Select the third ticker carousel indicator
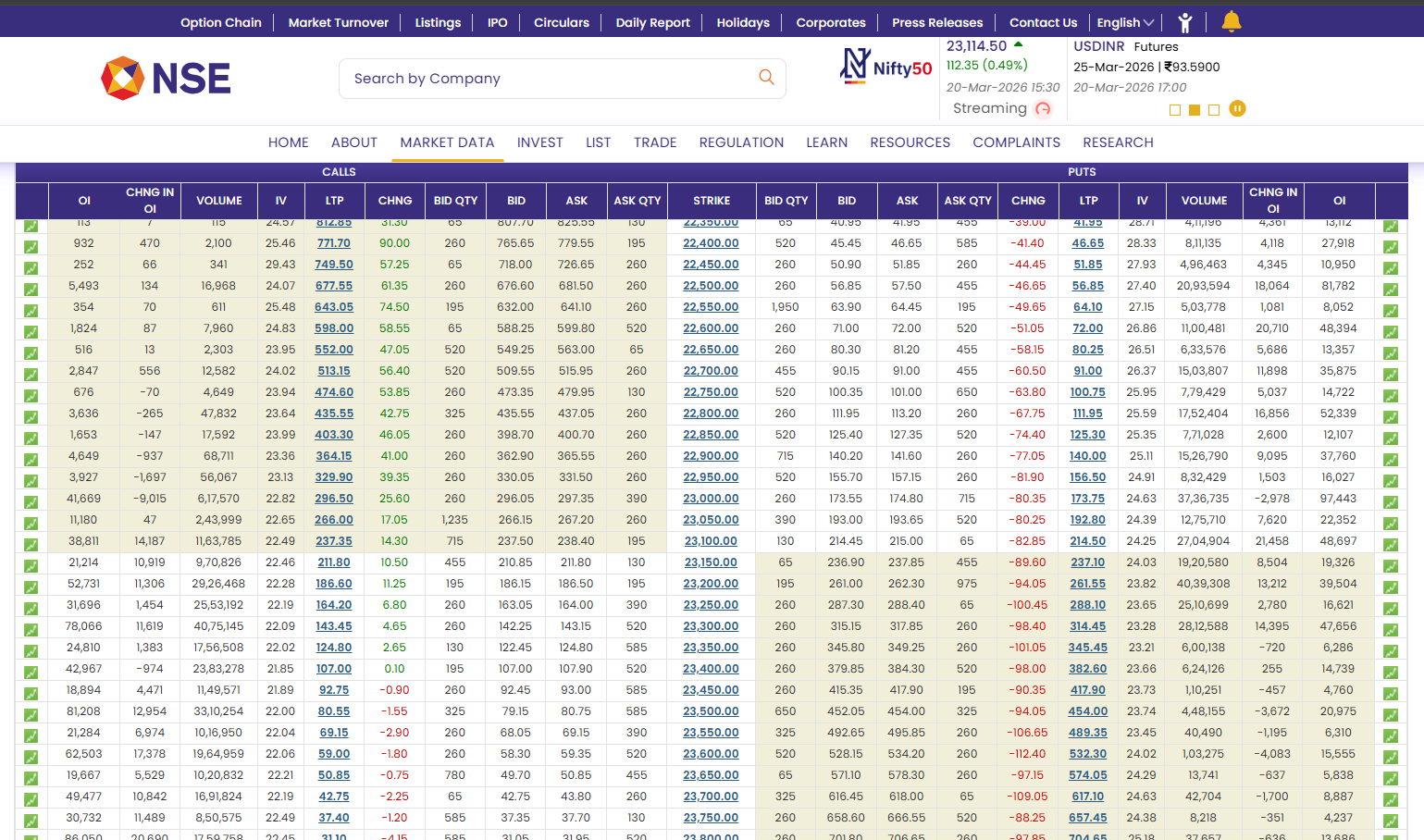The width and height of the screenshot is (1424, 840). [1214, 110]
